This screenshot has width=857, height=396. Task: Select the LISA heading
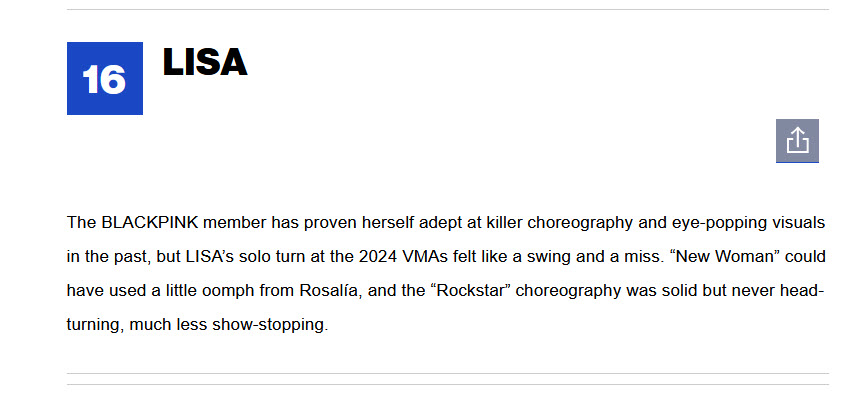click(205, 62)
